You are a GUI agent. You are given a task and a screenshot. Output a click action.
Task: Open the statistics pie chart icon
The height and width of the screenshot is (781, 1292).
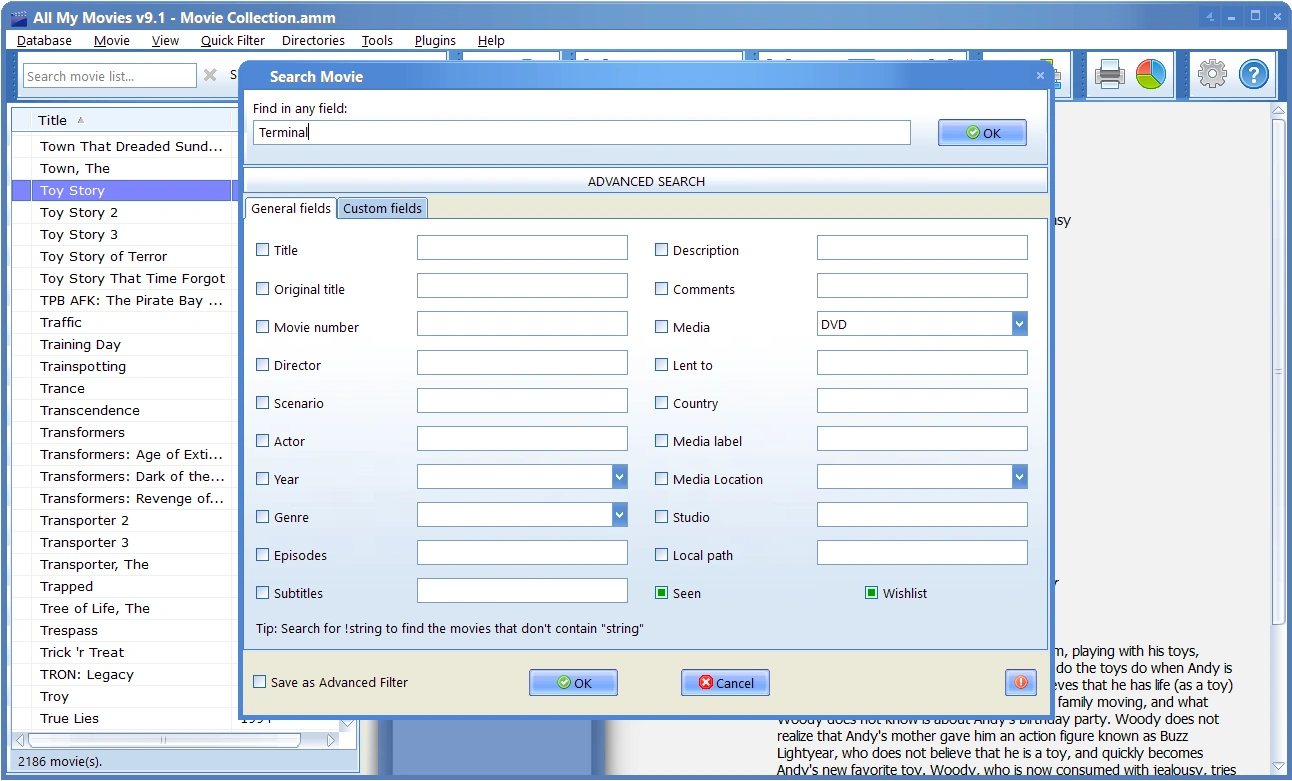tap(1151, 75)
